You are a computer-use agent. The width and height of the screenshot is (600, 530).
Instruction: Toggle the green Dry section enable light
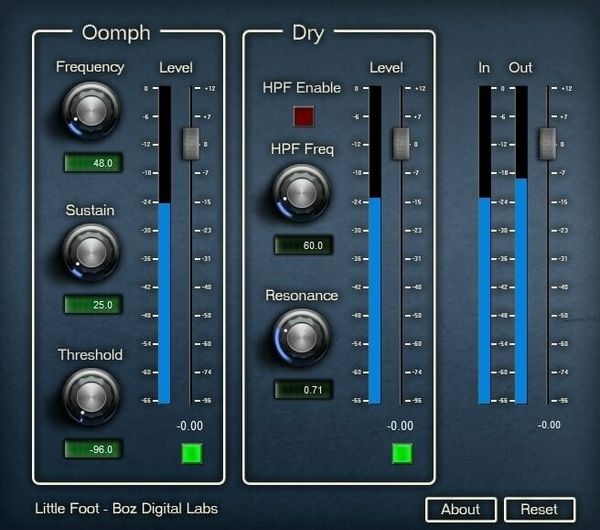(402, 454)
